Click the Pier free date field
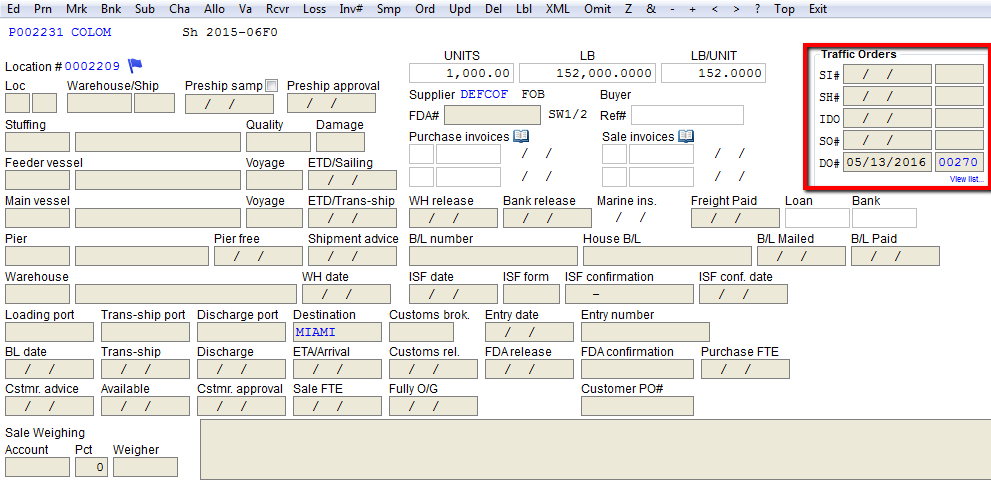This screenshot has width=991, height=481. [x=258, y=256]
